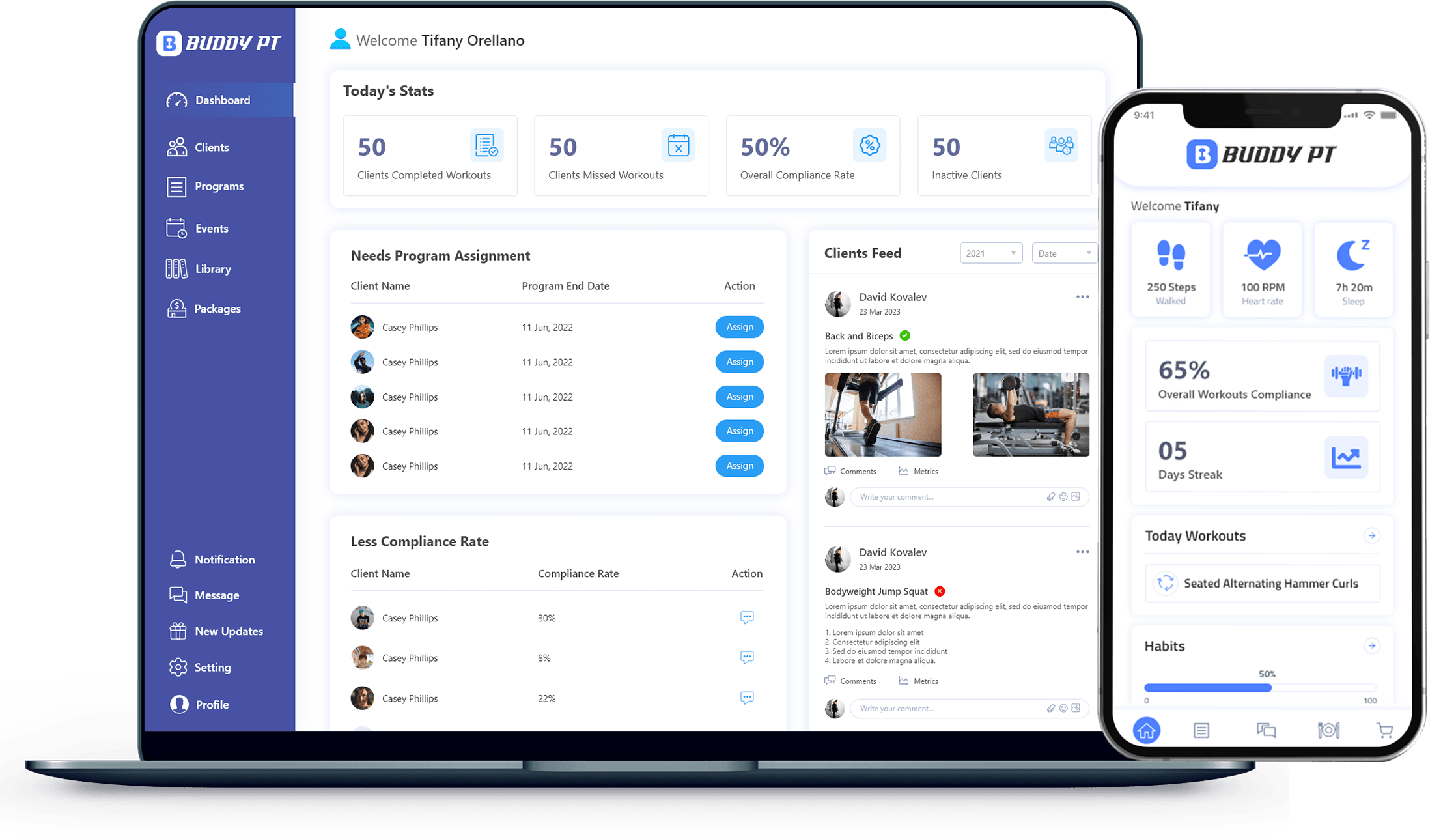Viewport: 1456px width, 837px height.
Task: Navigate to Programs in sidebar
Action: point(217,186)
